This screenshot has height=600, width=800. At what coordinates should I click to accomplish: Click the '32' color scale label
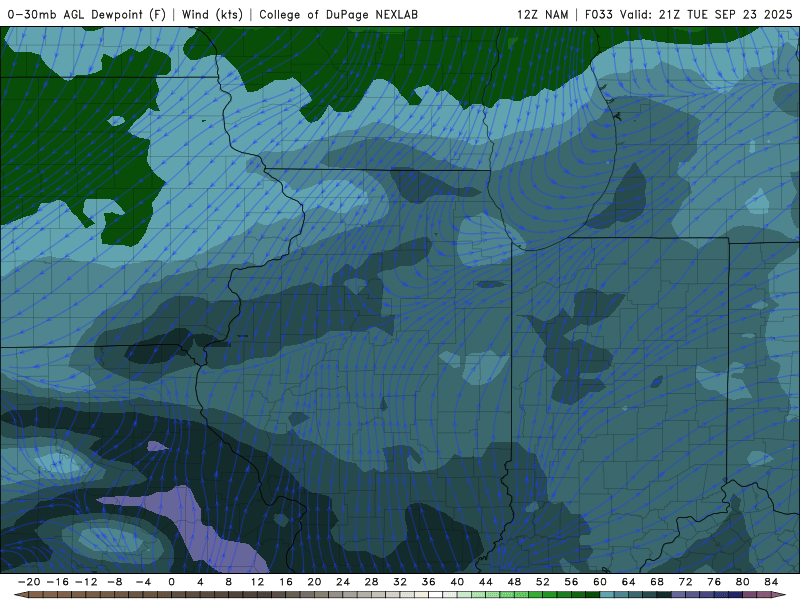coord(400,582)
